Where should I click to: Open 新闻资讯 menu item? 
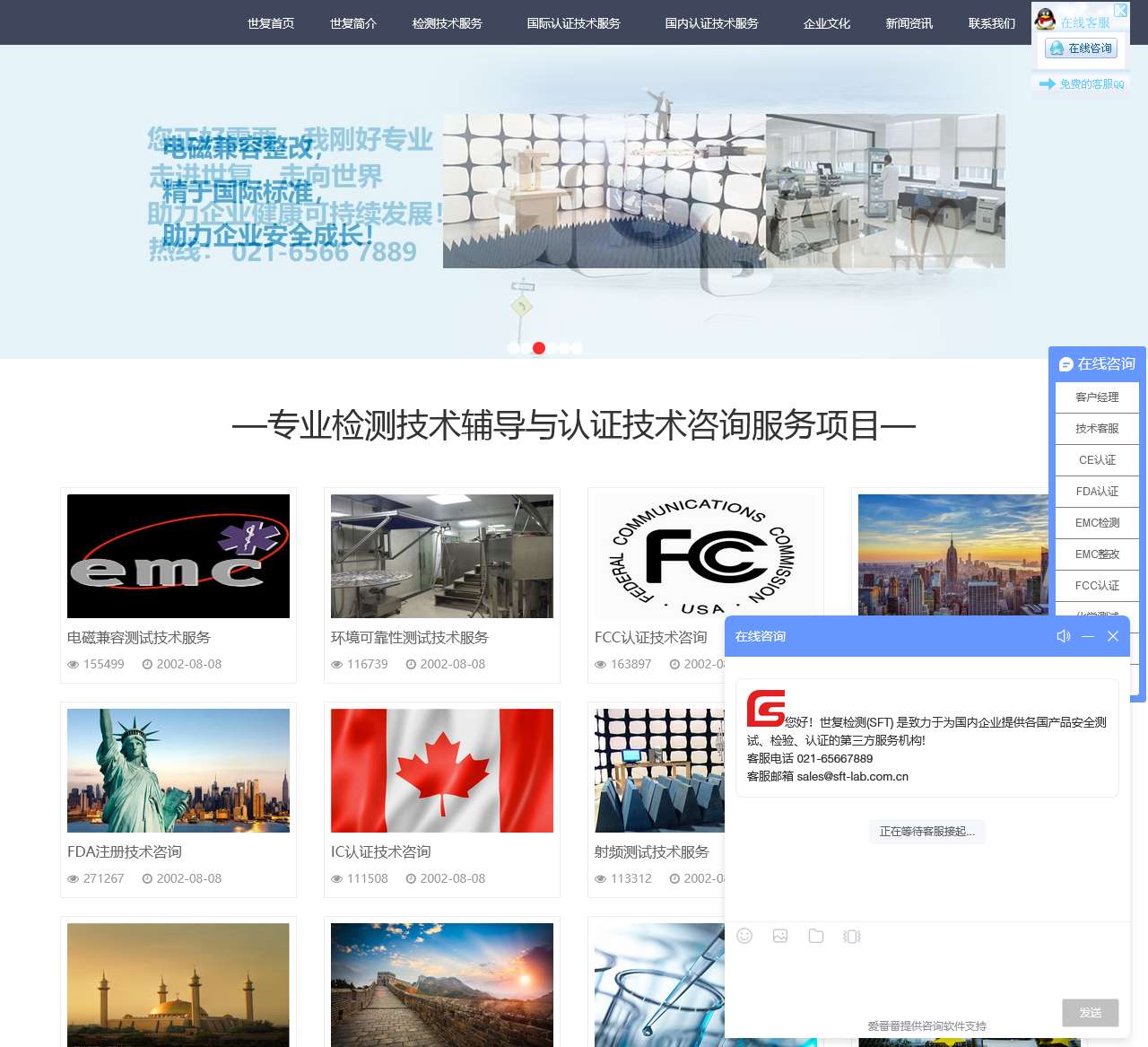[909, 23]
